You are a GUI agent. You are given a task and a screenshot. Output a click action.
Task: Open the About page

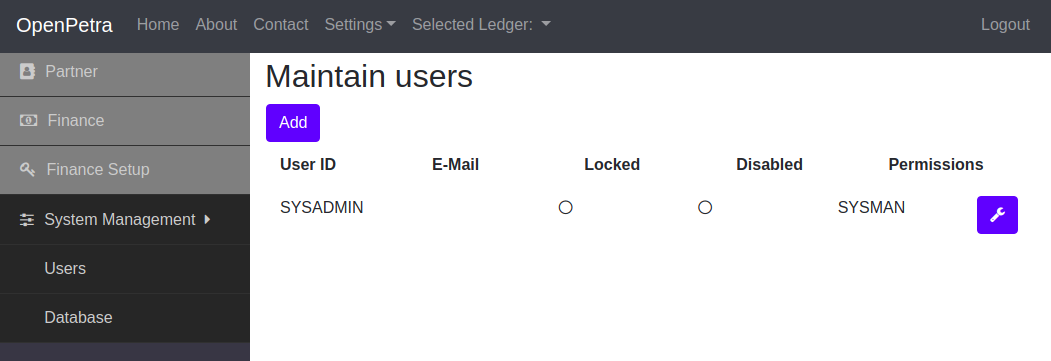tap(217, 25)
